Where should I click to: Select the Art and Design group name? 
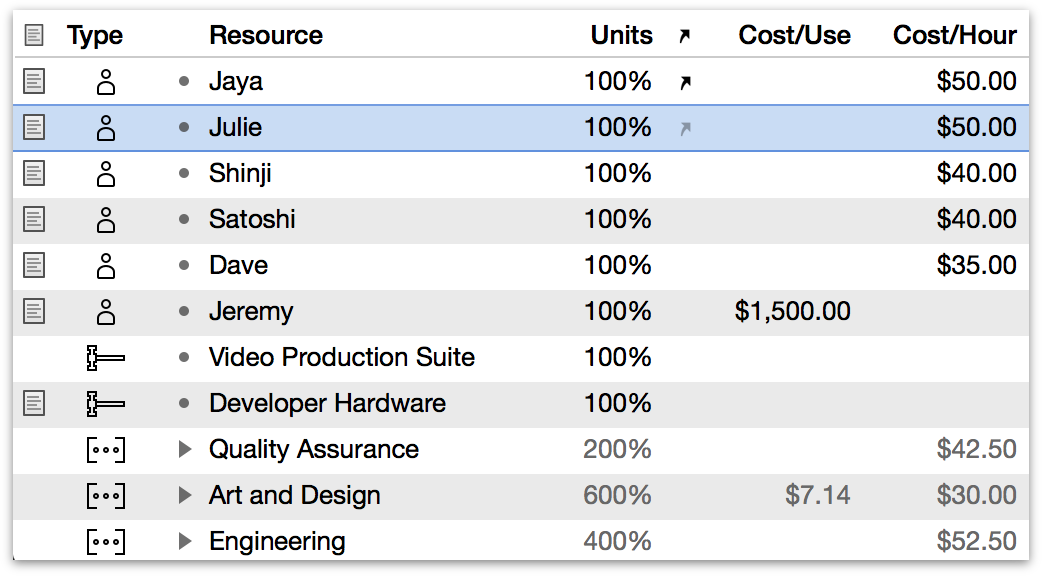point(294,496)
